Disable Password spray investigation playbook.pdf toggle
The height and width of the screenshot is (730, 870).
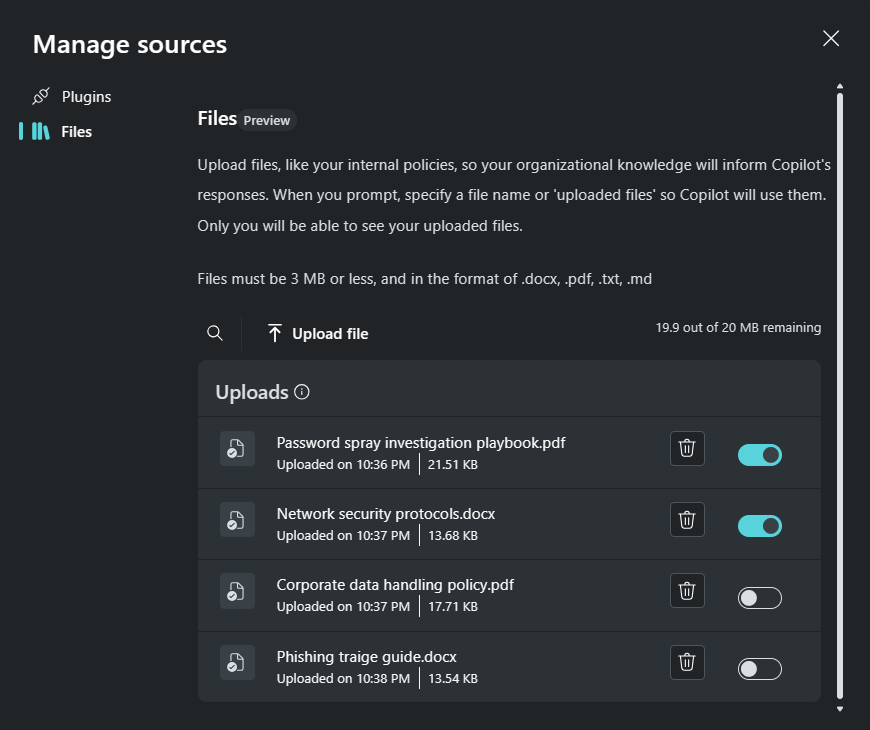pyautogui.click(x=760, y=455)
